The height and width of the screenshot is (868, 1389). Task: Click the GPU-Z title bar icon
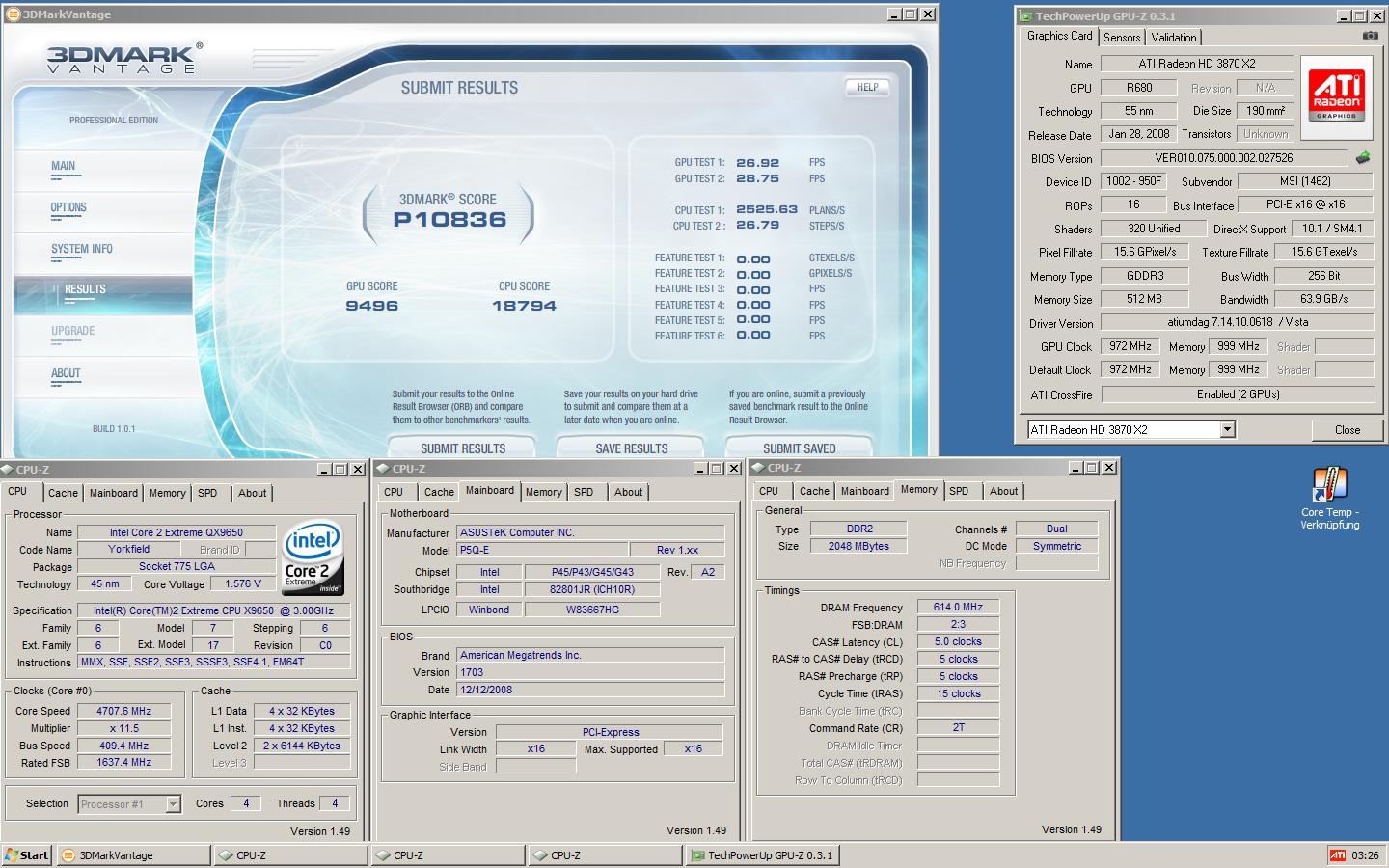pos(1026,16)
